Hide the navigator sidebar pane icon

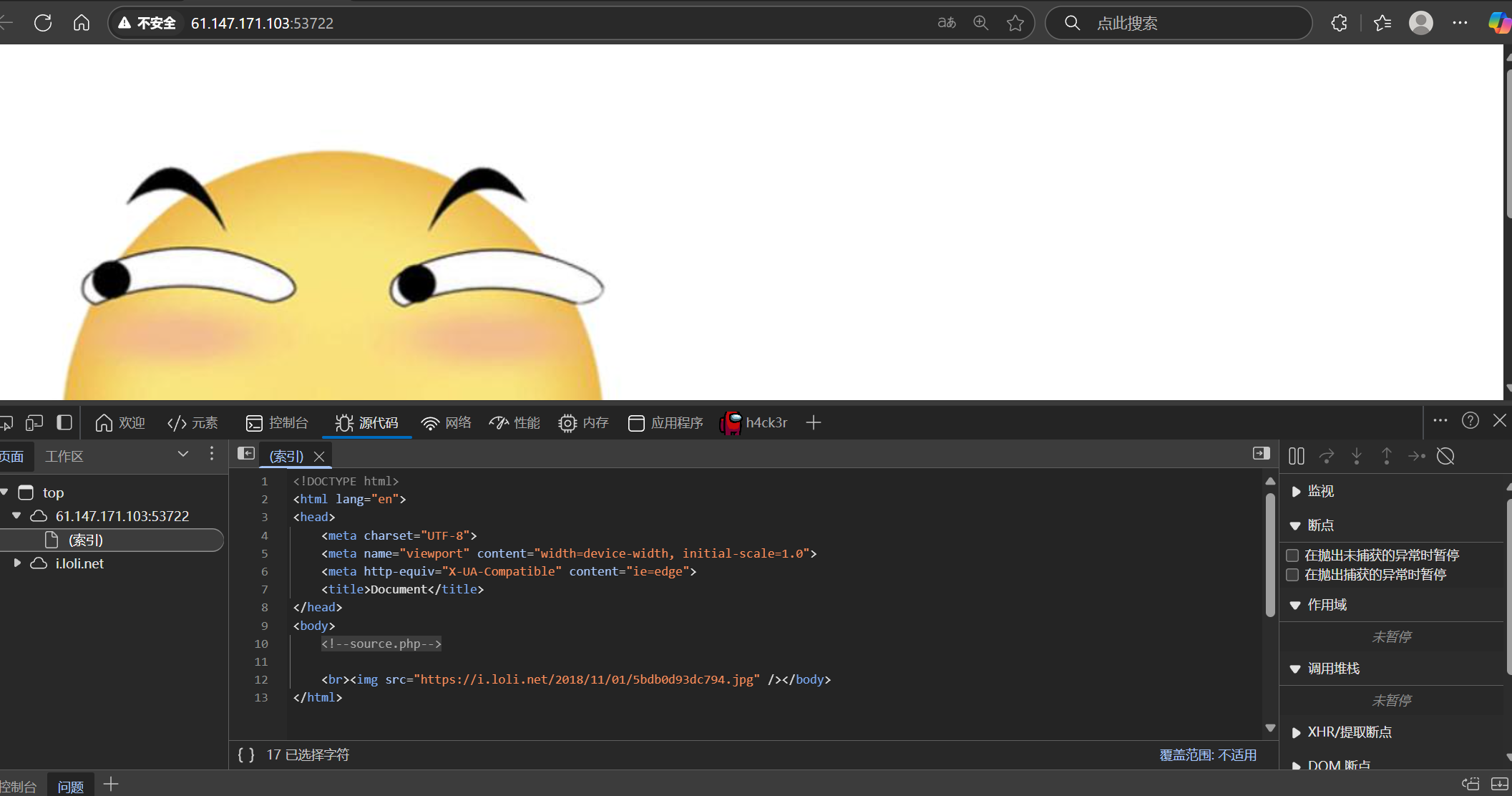tap(245, 454)
